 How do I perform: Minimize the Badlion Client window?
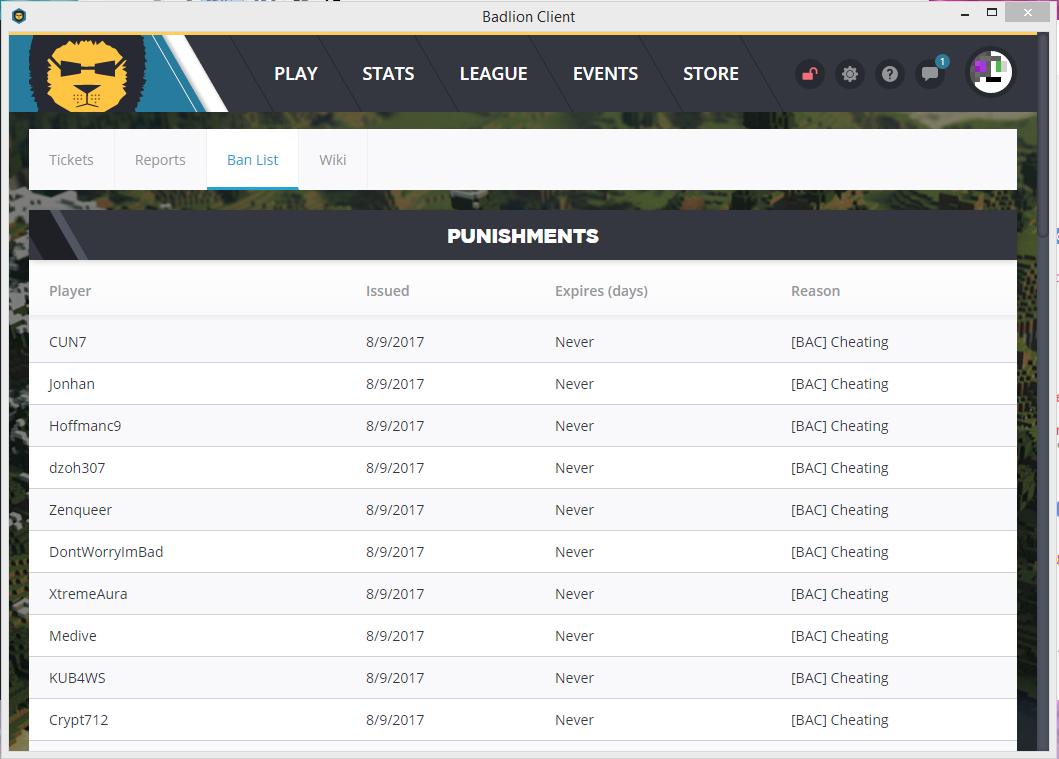pos(965,13)
